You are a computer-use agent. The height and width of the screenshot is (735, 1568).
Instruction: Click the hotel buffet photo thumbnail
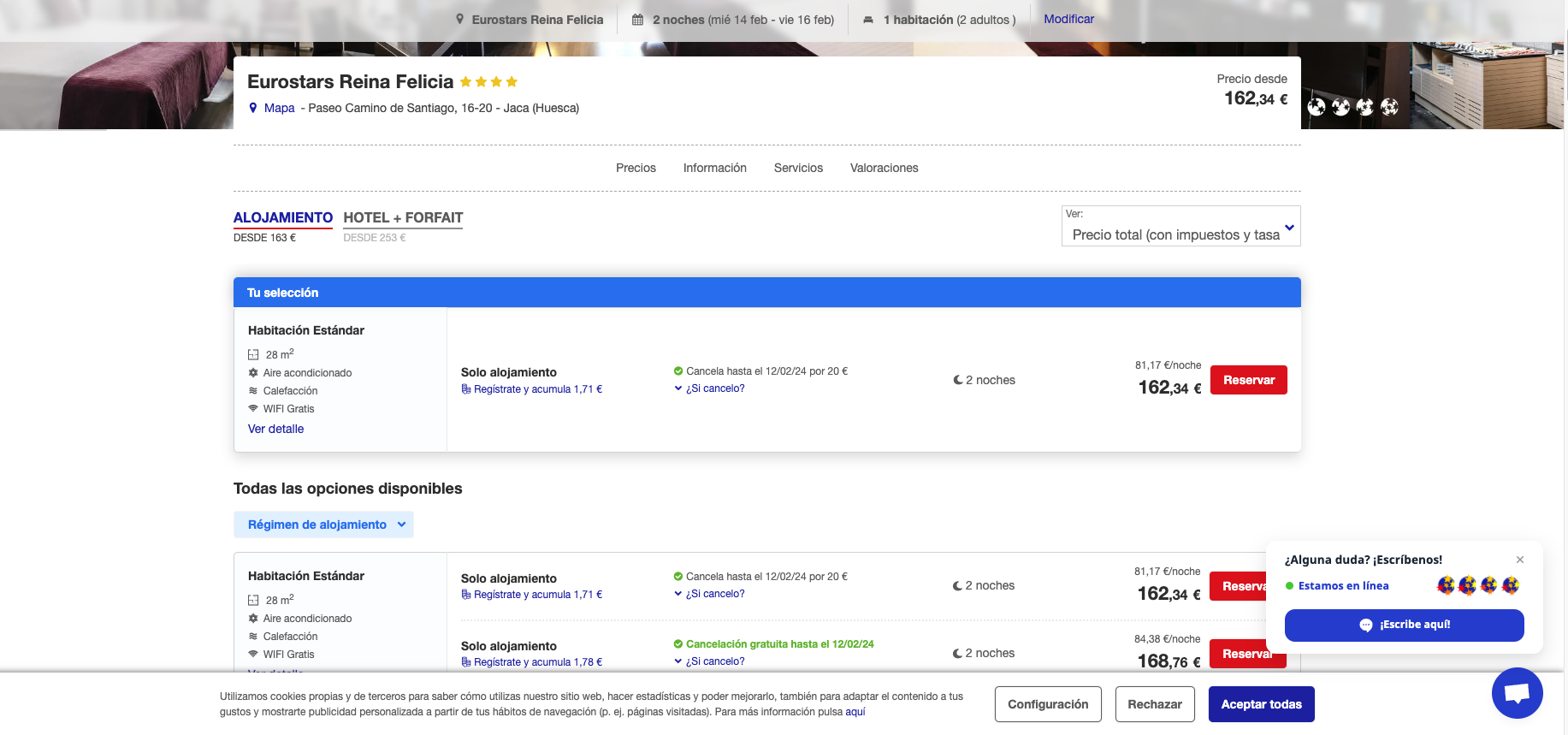[1486, 86]
